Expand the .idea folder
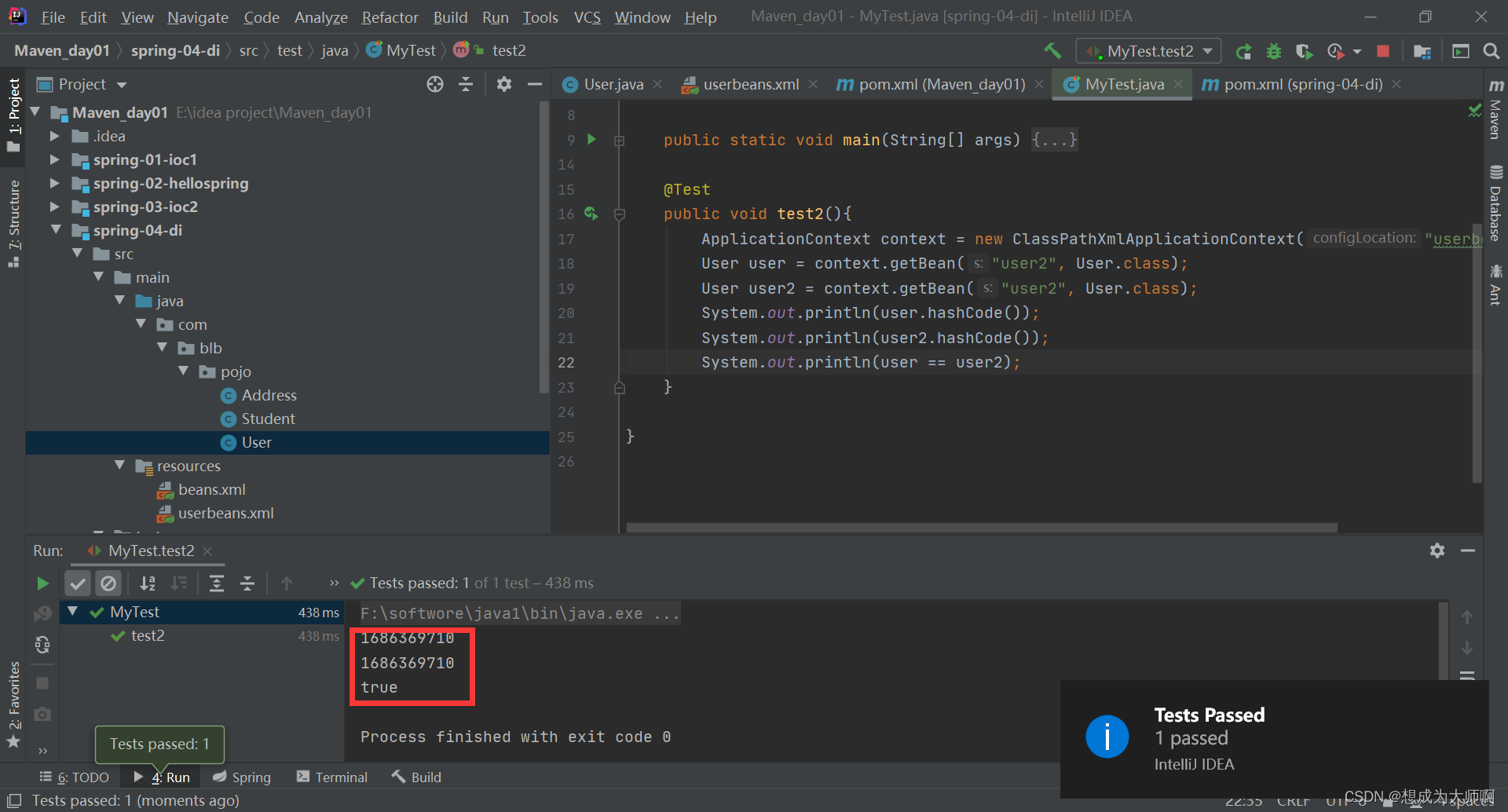Viewport: 1508px width, 812px height. pos(54,136)
